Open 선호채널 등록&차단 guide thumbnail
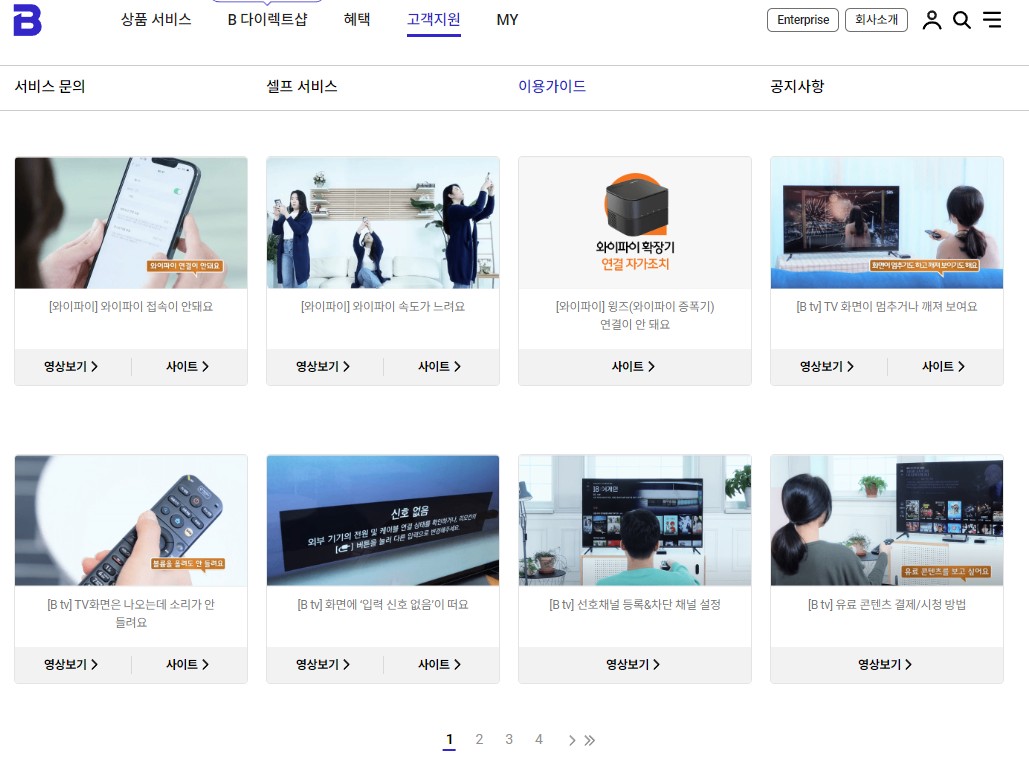Image resolution: width=1029 pixels, height=765 pixels. tap(635, 520)
